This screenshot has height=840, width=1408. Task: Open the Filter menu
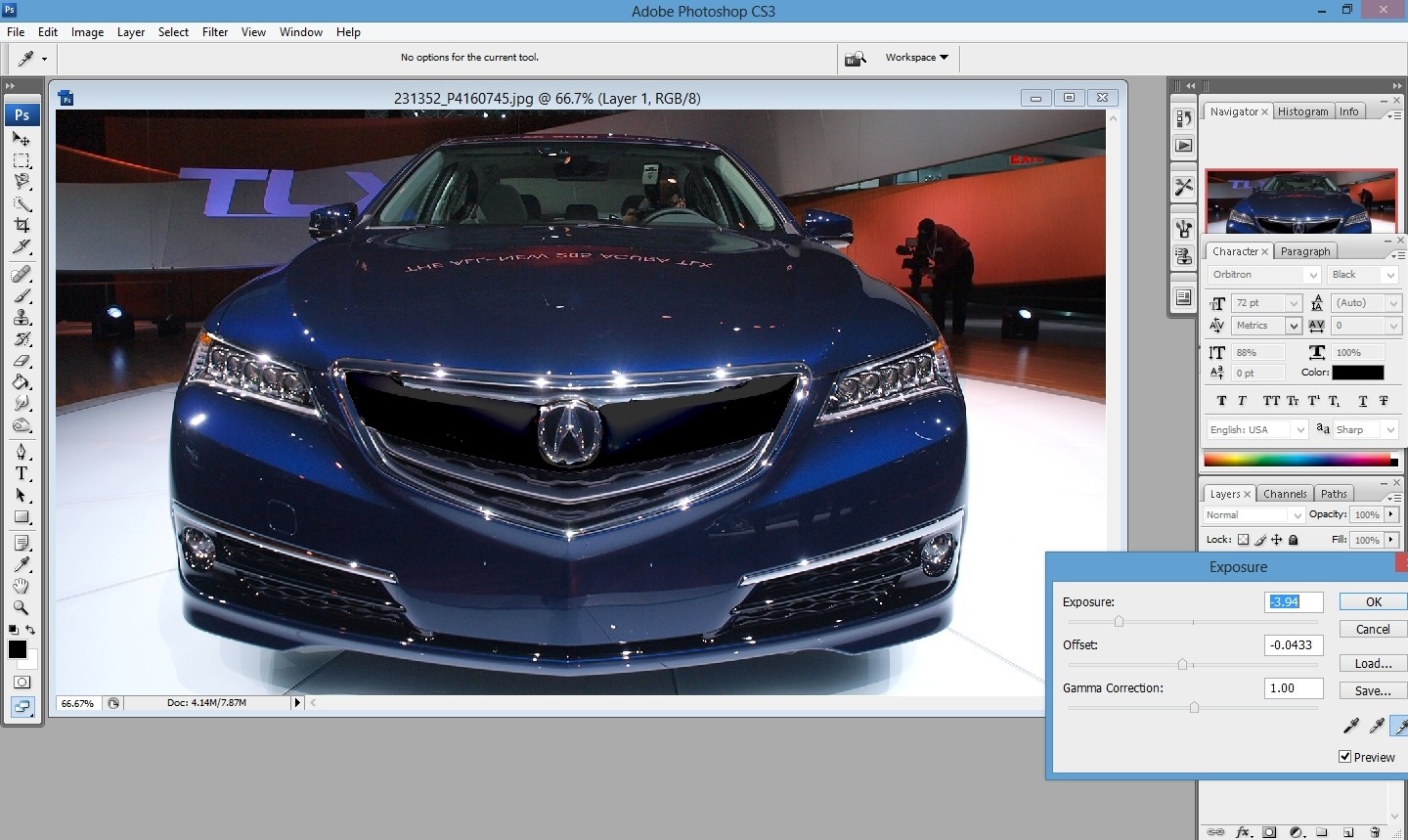[x=215, y=32]
